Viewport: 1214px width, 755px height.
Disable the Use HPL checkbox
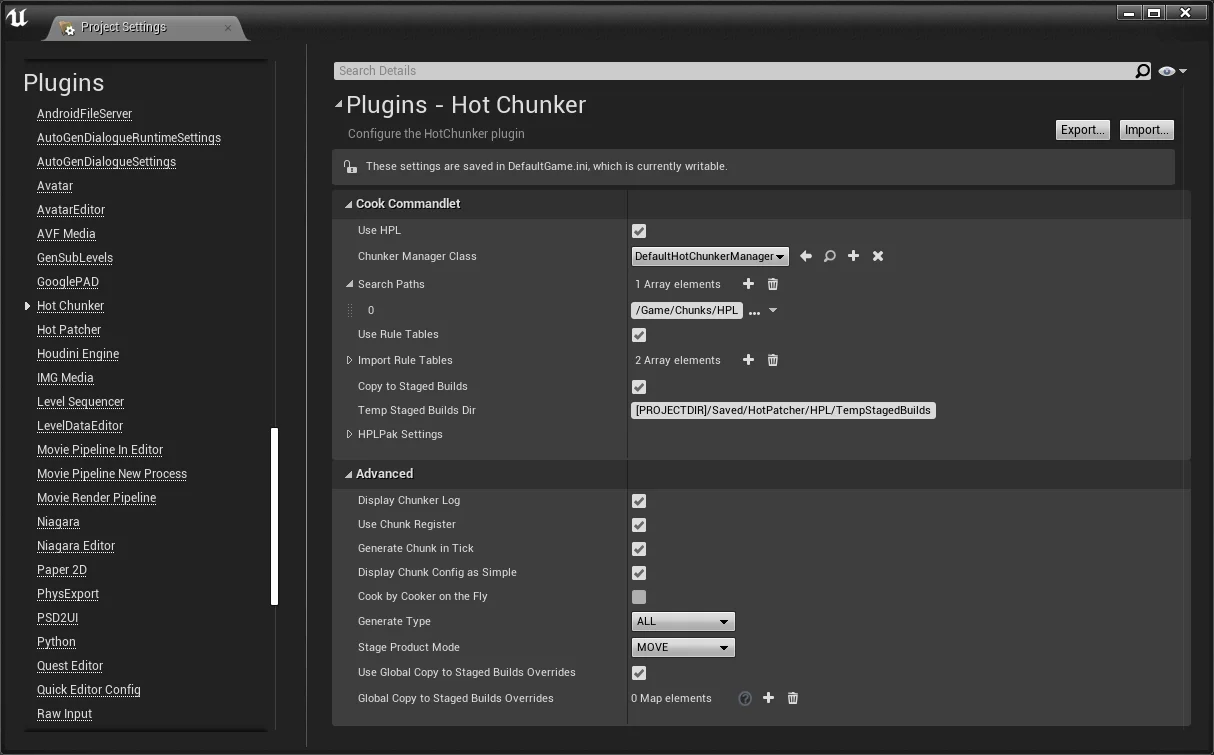click(639, 231)
